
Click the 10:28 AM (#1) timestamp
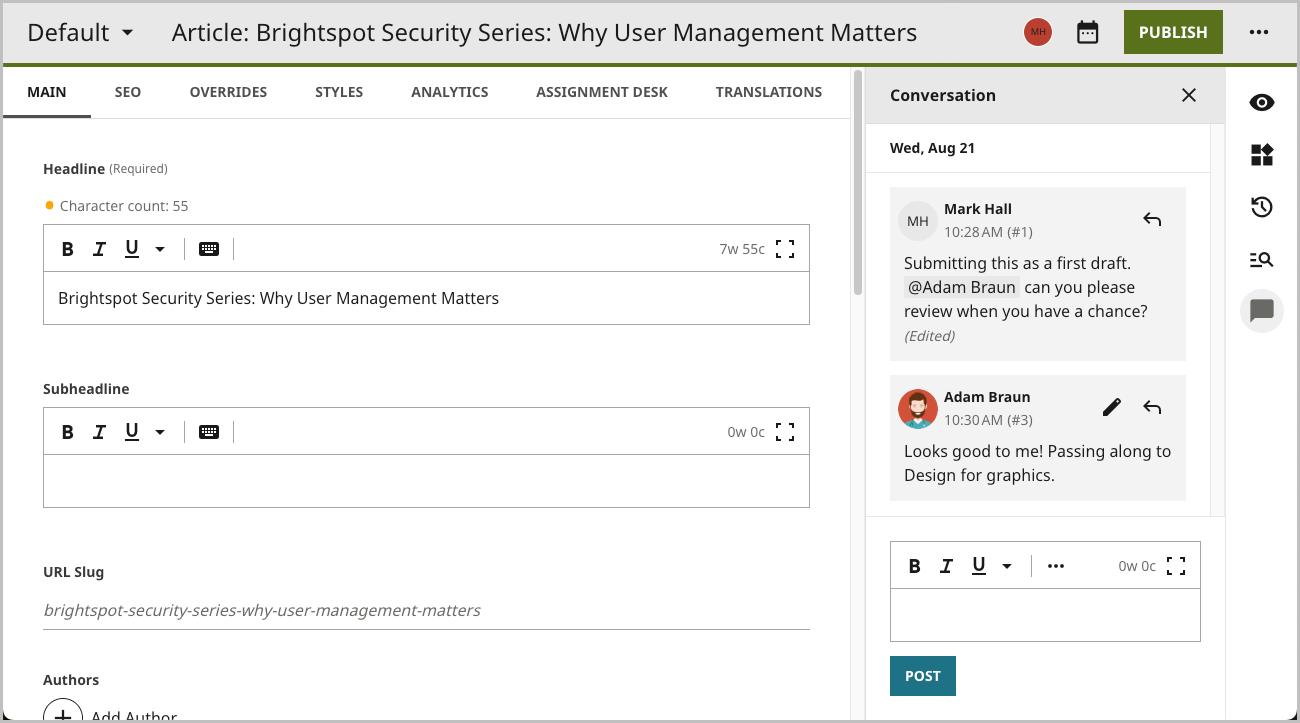tap(988, 232)
